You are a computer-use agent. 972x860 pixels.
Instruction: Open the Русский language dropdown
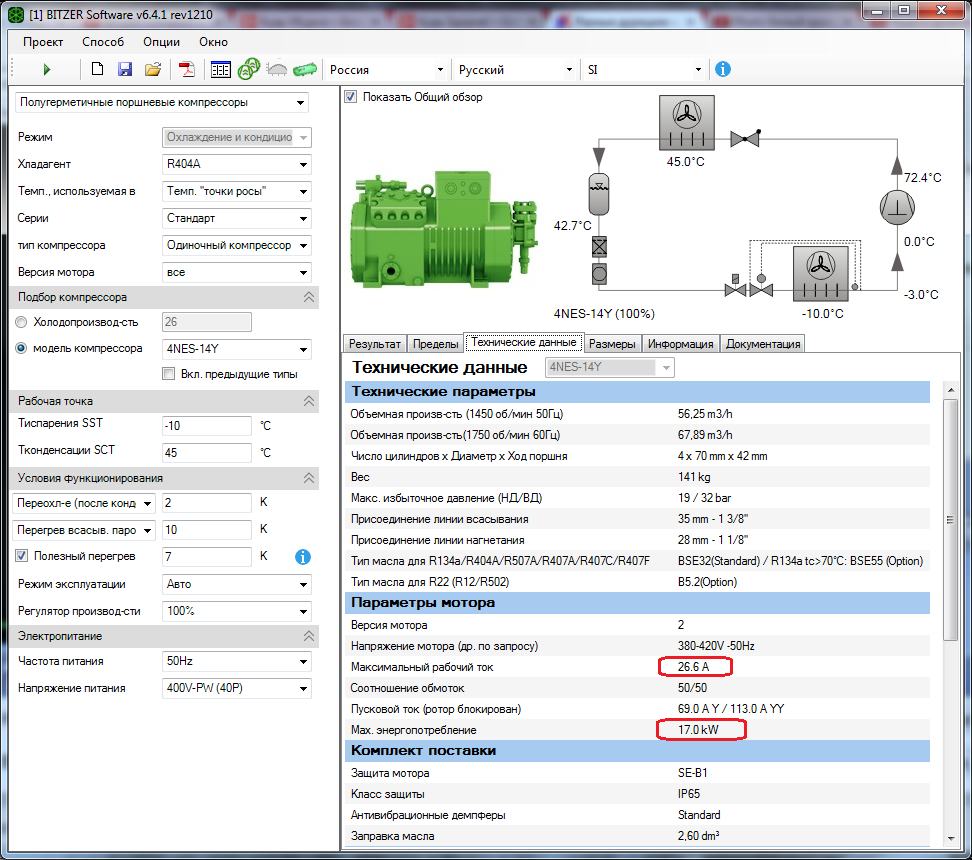click(515, 69)
